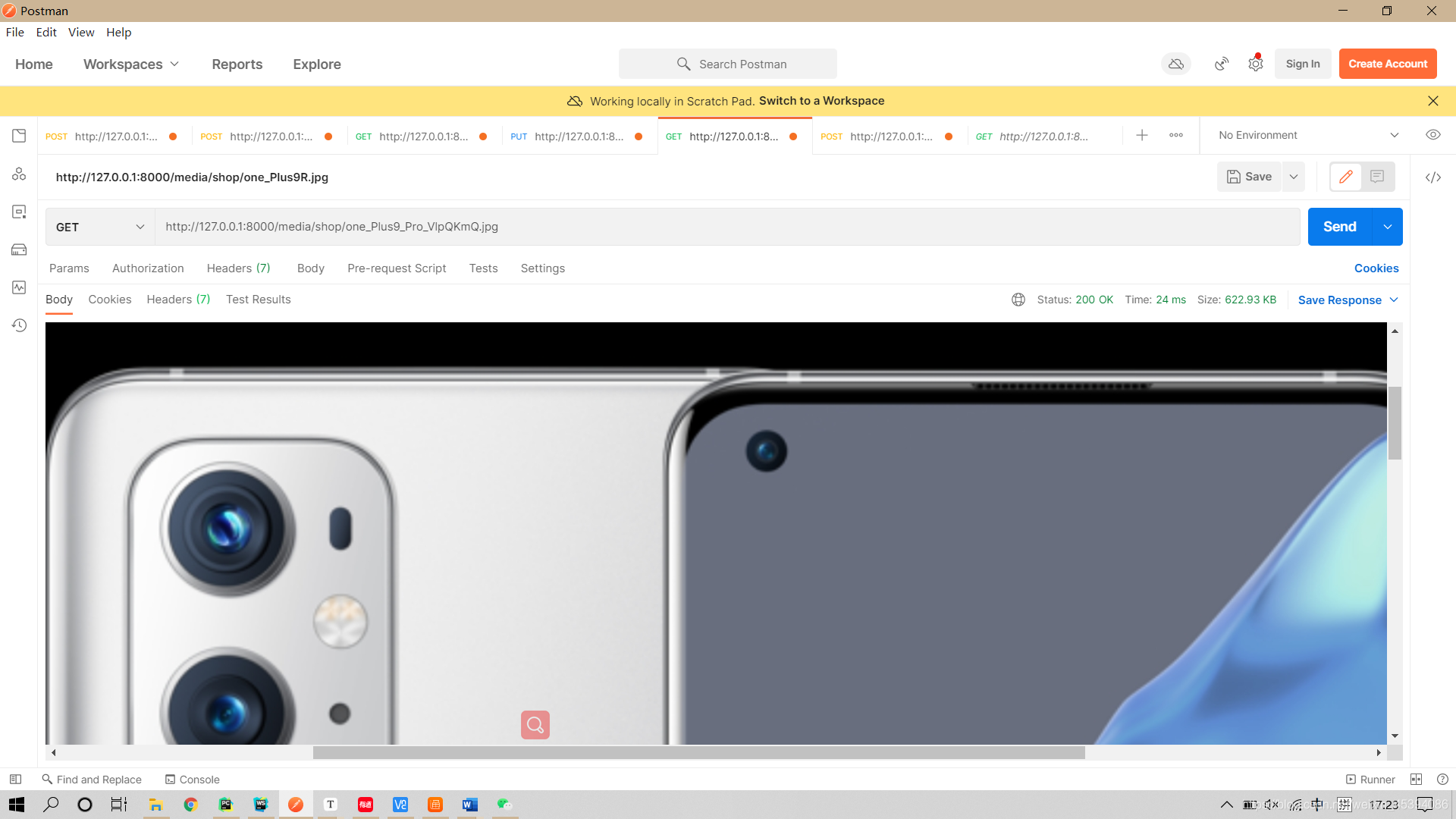The image size is (1456, 819).
Task: Click the Mock Servers icon
Action: point(19,250)
